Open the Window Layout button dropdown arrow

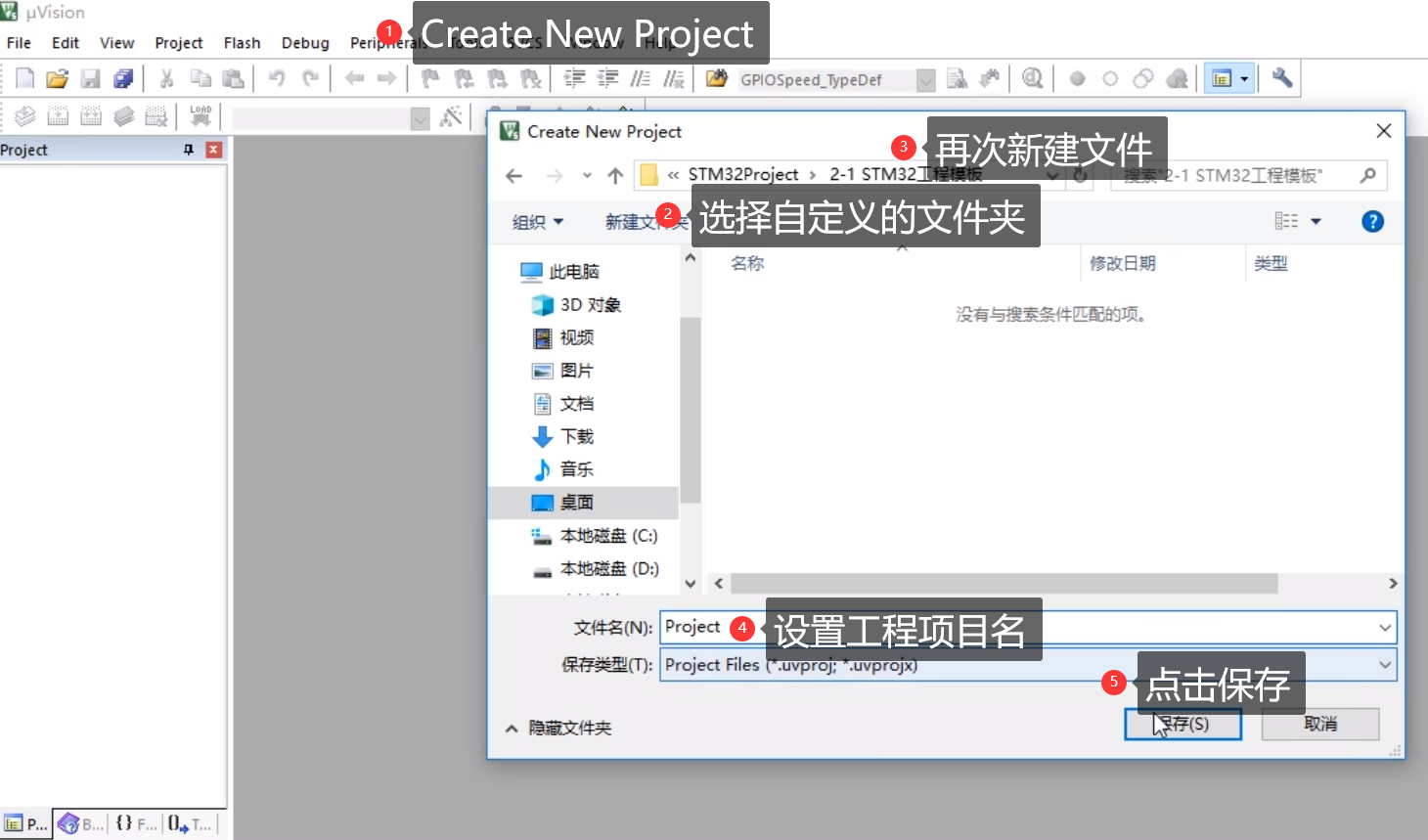[x=1244, y=79]
